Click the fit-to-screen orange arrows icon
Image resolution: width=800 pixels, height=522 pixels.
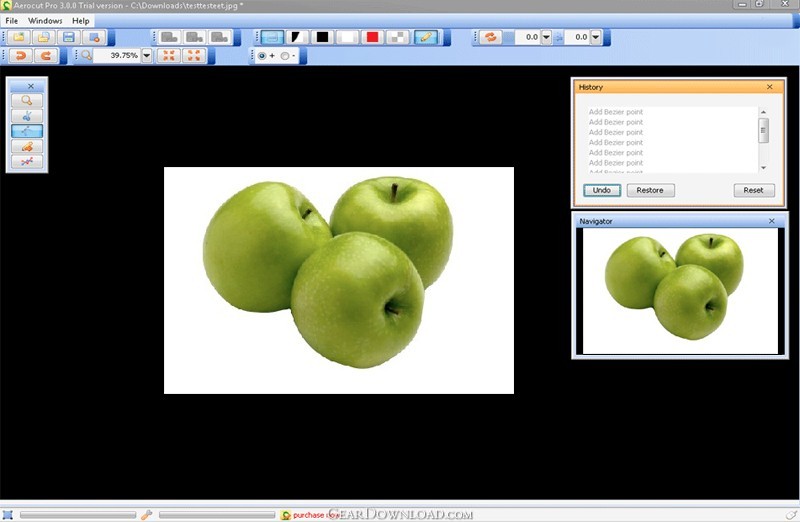pyautogui.click(x=170, y=56)
